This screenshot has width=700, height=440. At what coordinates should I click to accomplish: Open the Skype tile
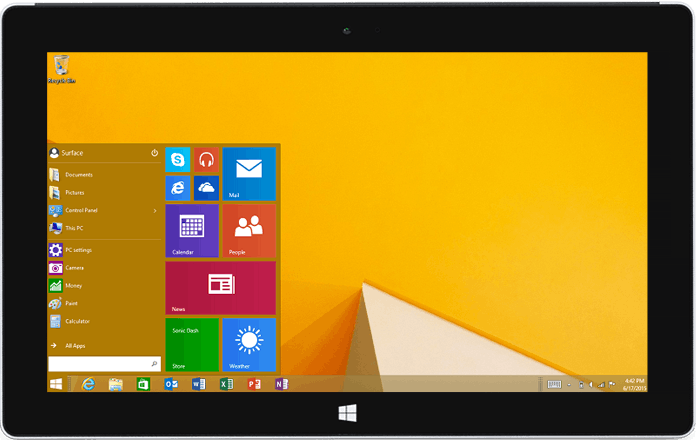[x=178, y=160]
